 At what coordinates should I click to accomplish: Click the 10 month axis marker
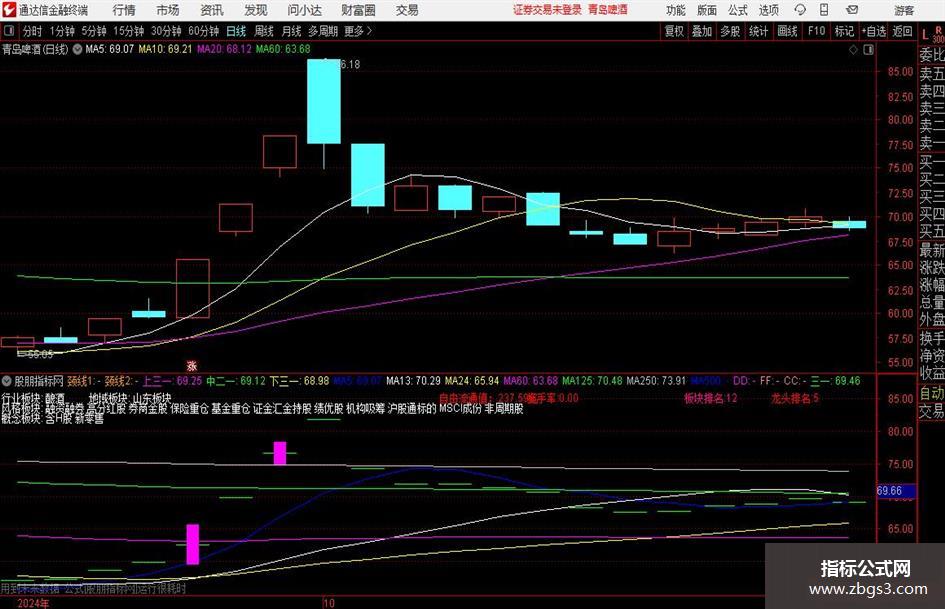pyautogui.click(x=329, y=603)
